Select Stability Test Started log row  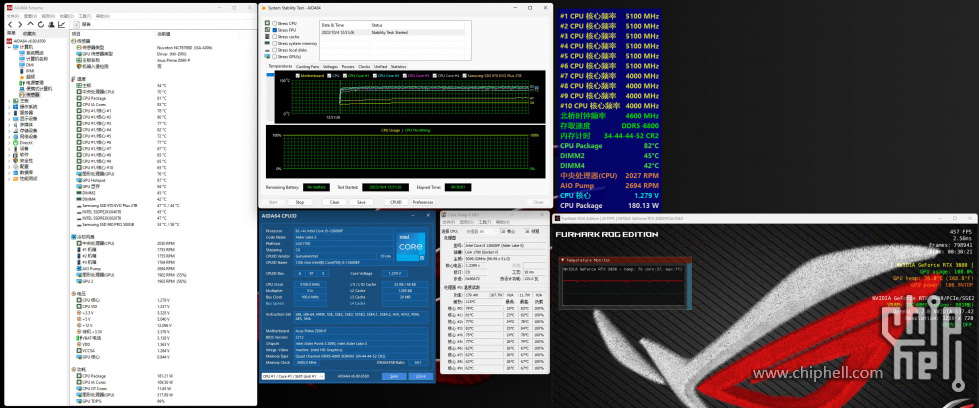(x=392, y=32)
